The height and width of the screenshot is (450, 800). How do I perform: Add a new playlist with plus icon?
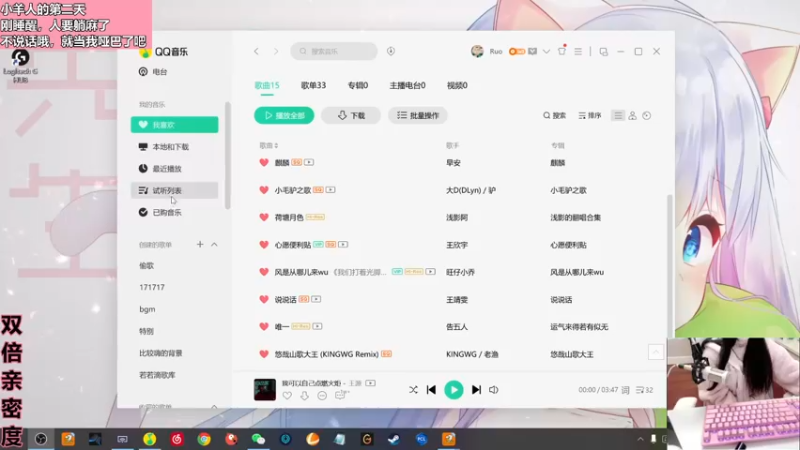[200, 244]
